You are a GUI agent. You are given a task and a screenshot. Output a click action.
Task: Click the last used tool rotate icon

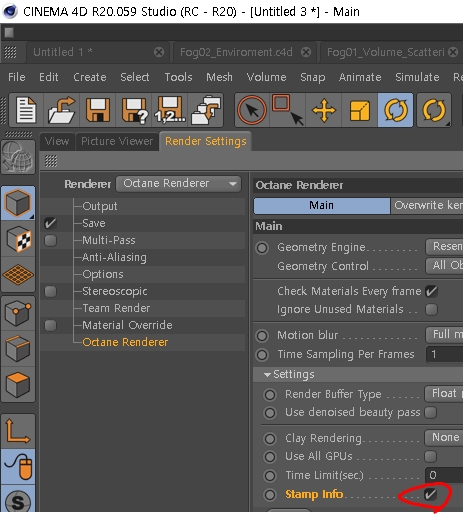point(434,110)
